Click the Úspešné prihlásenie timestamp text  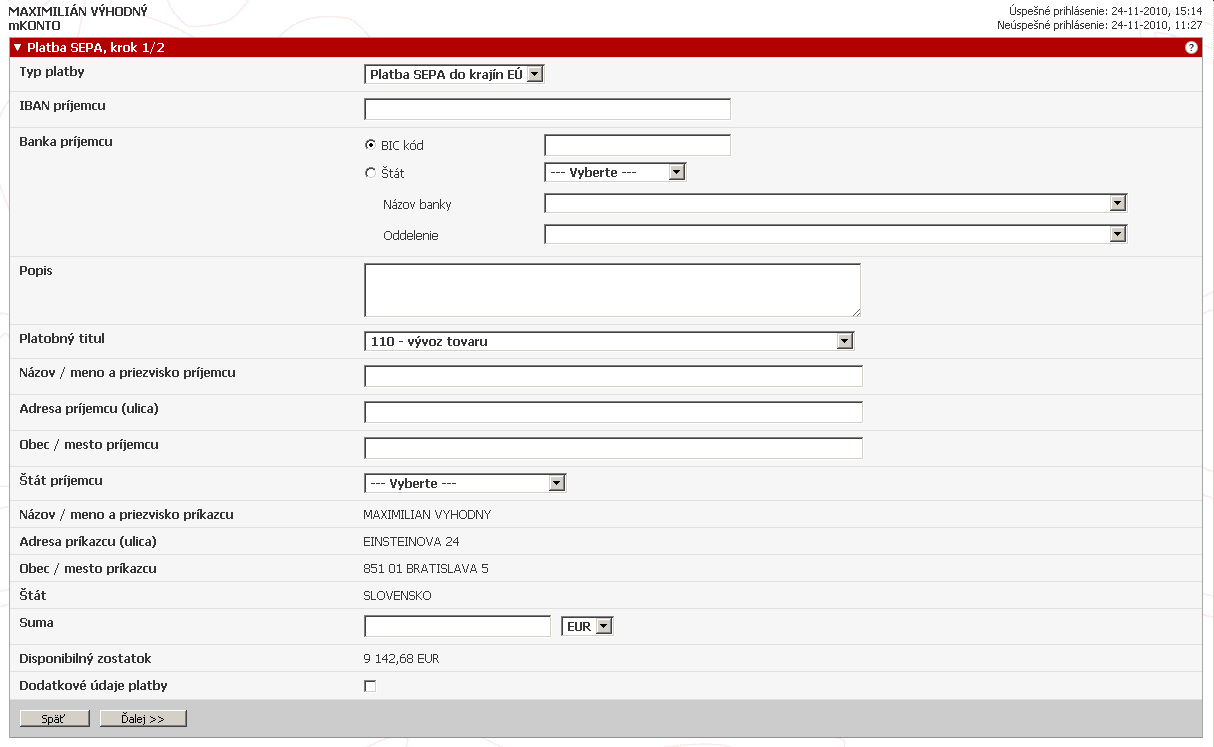[x=1105, y=11]
